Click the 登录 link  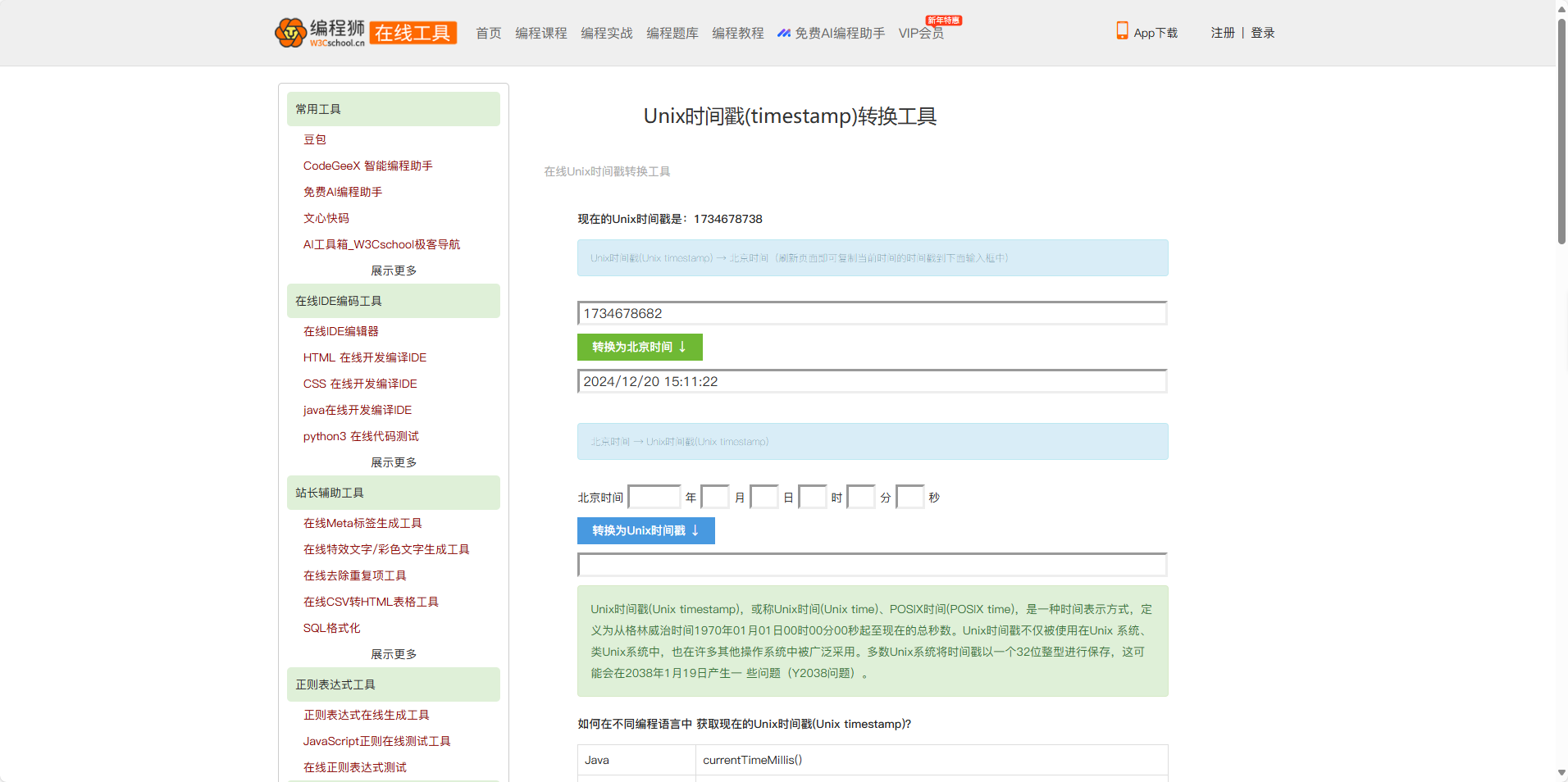[1263, 33]
